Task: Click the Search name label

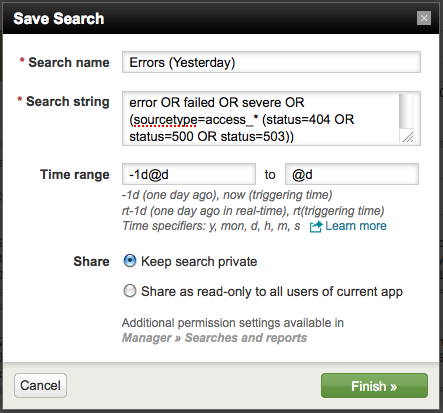Action: [69, 62]
